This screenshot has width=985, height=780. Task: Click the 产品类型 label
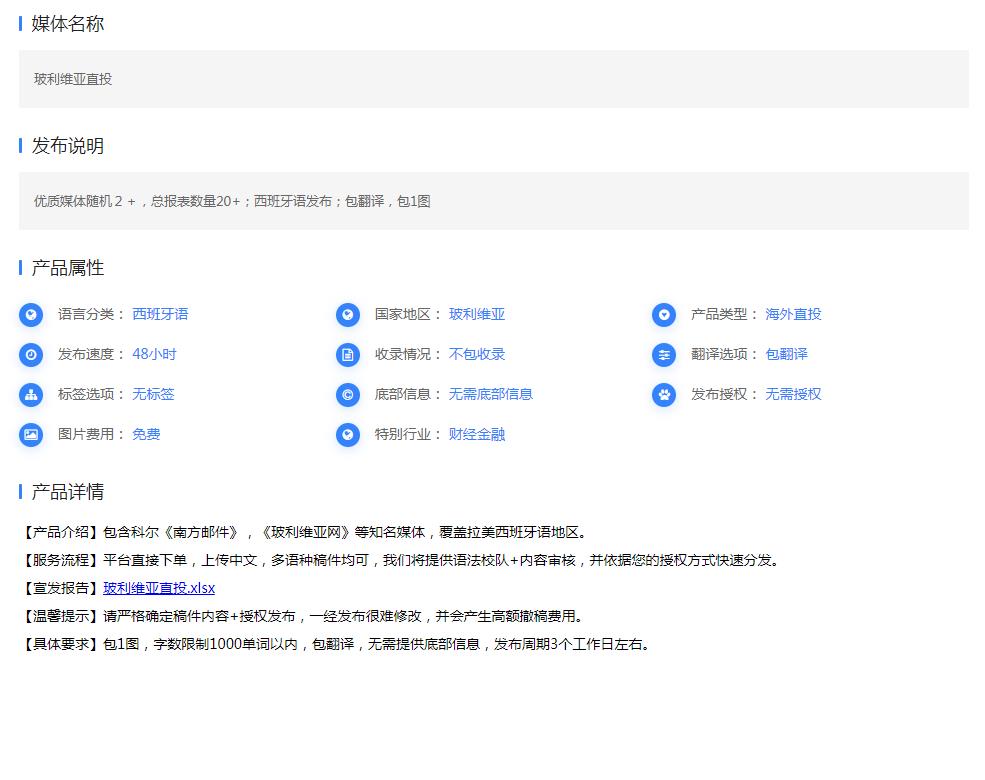pyautogui.click(x=724, y=314)
